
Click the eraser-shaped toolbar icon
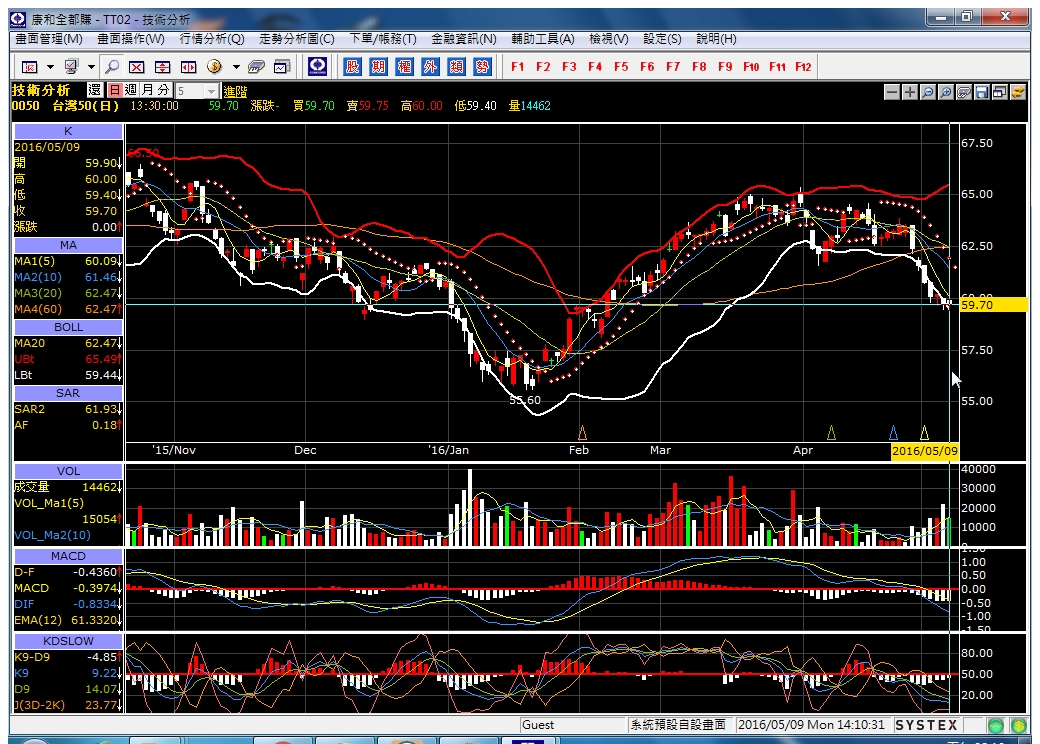click(256, 66)
